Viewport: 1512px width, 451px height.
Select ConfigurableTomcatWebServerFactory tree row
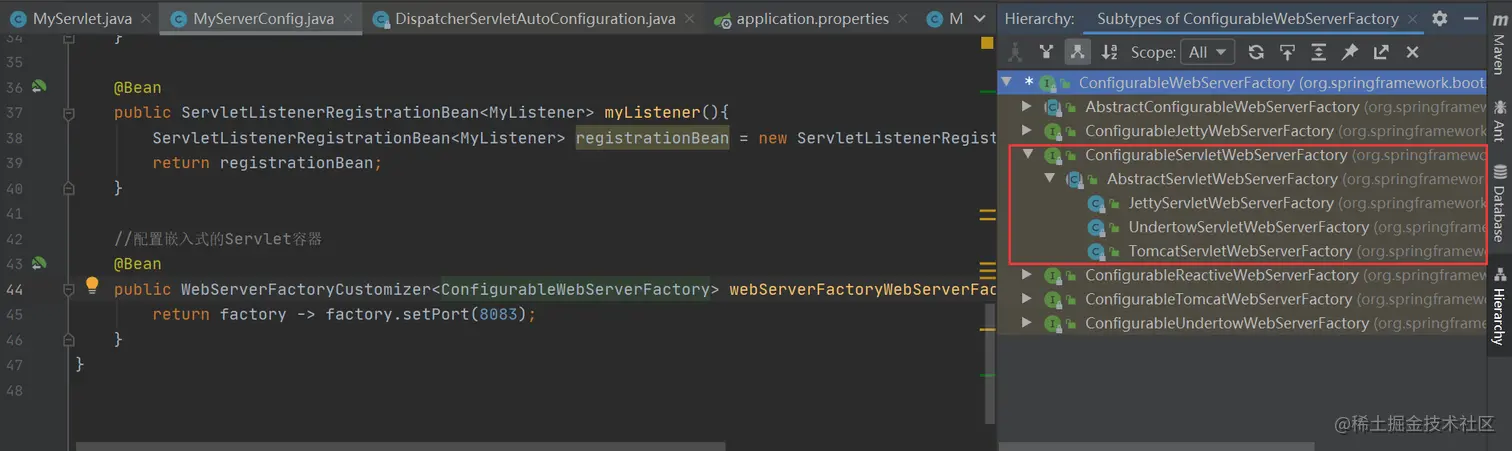click(x=1242, y=299)
